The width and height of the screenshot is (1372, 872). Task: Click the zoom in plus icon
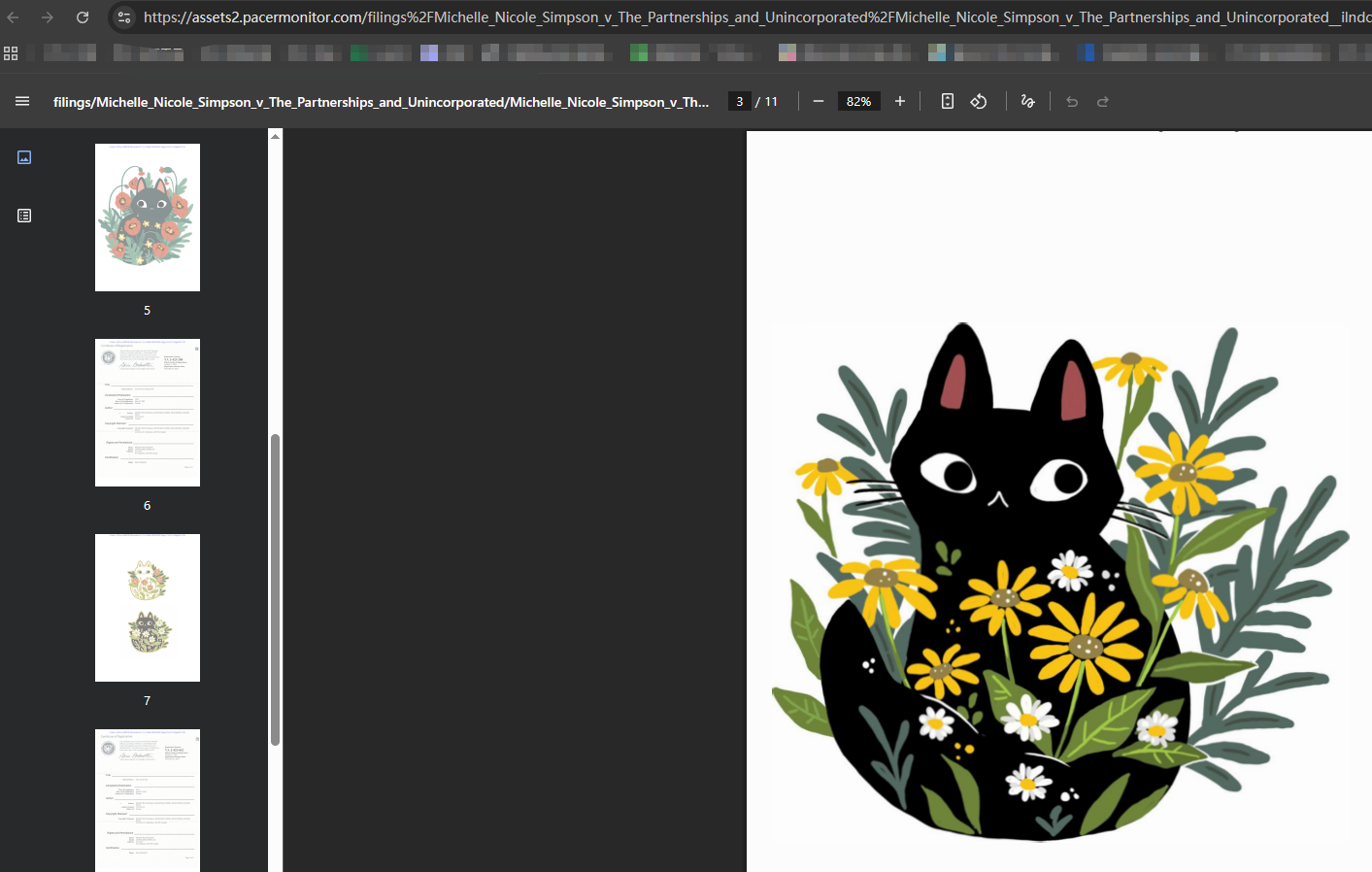(900, 101)
